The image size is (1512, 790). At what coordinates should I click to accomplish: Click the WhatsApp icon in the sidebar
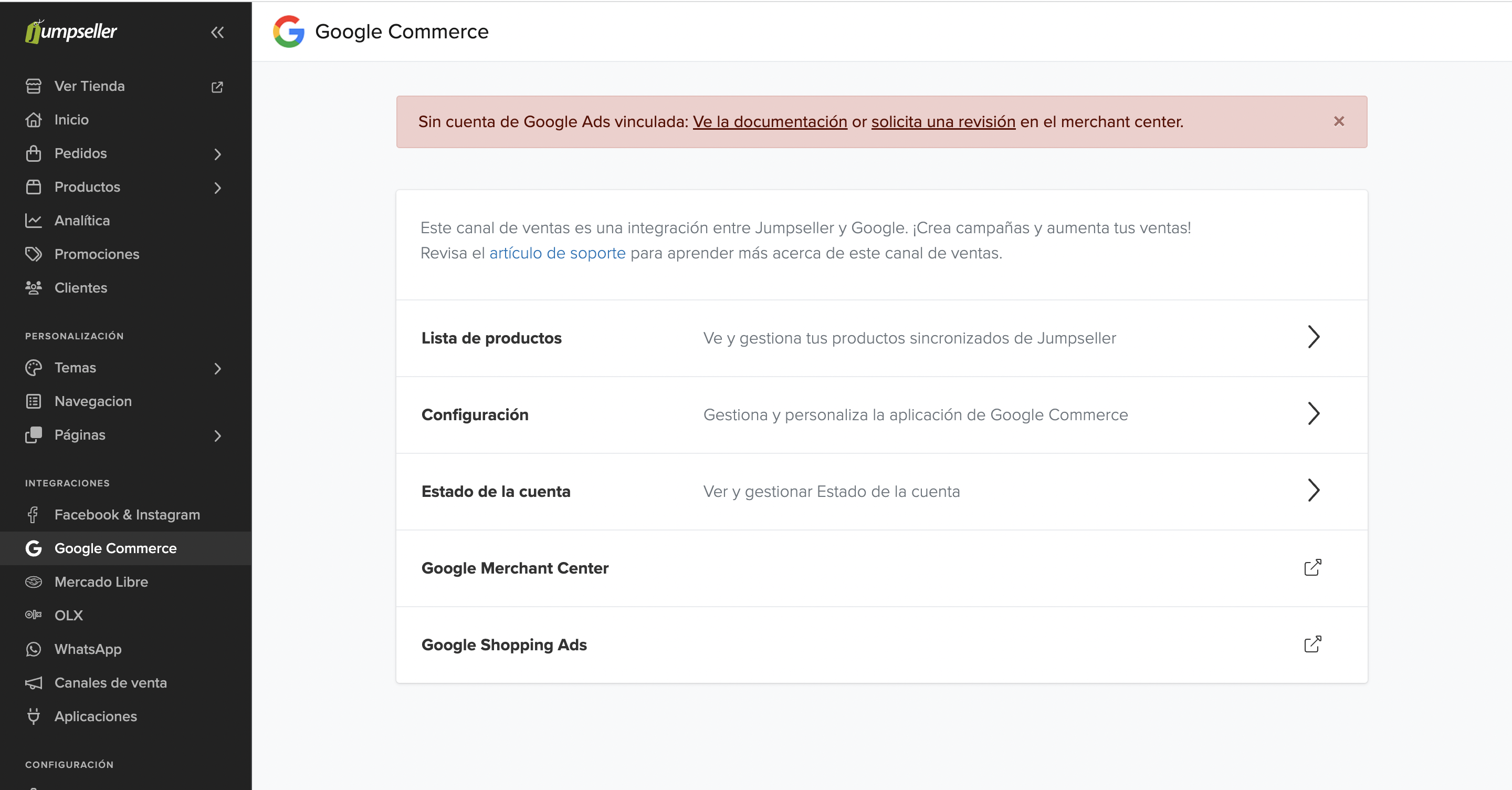(34, 649)
